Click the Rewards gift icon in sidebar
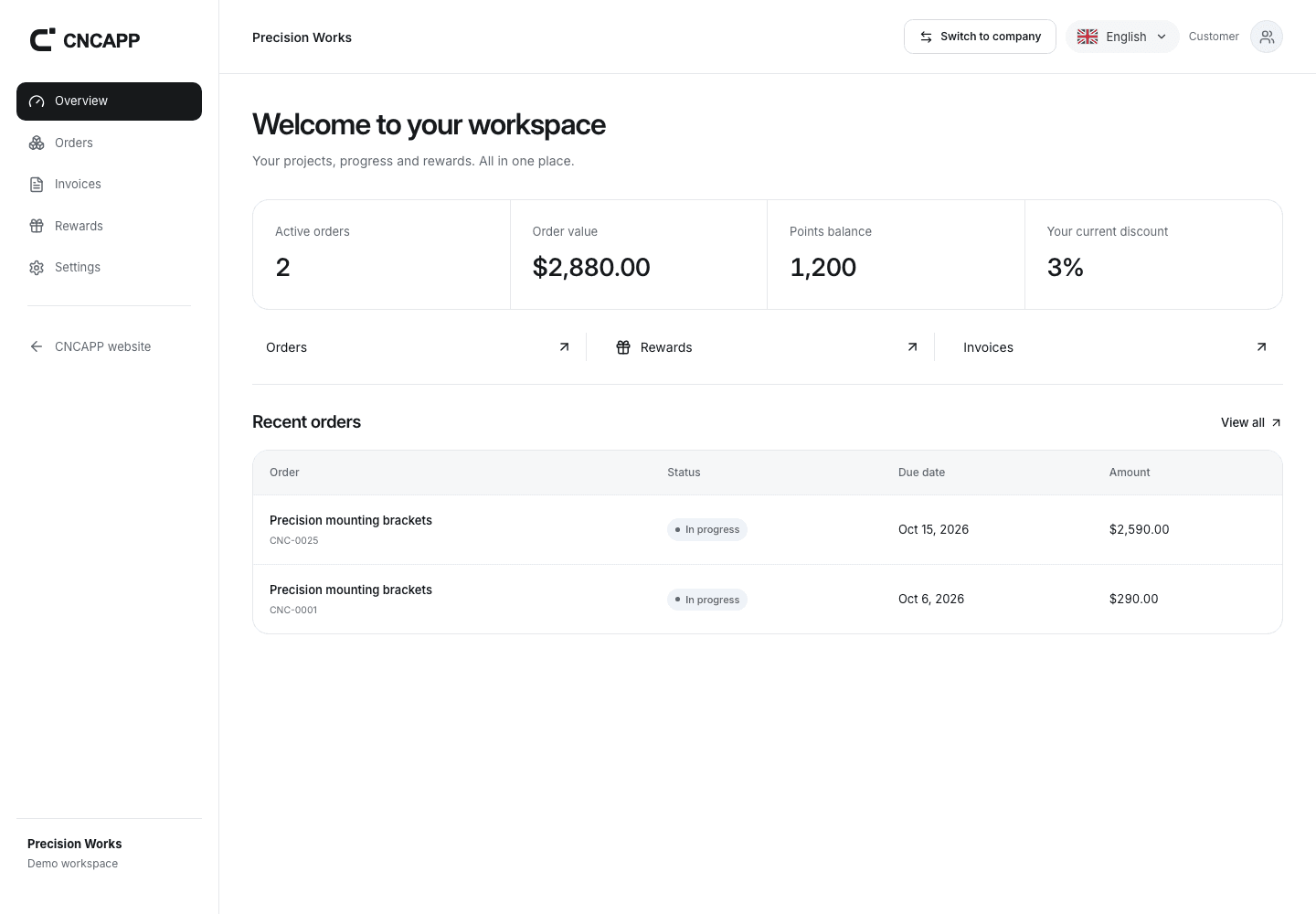 [37, 226]
